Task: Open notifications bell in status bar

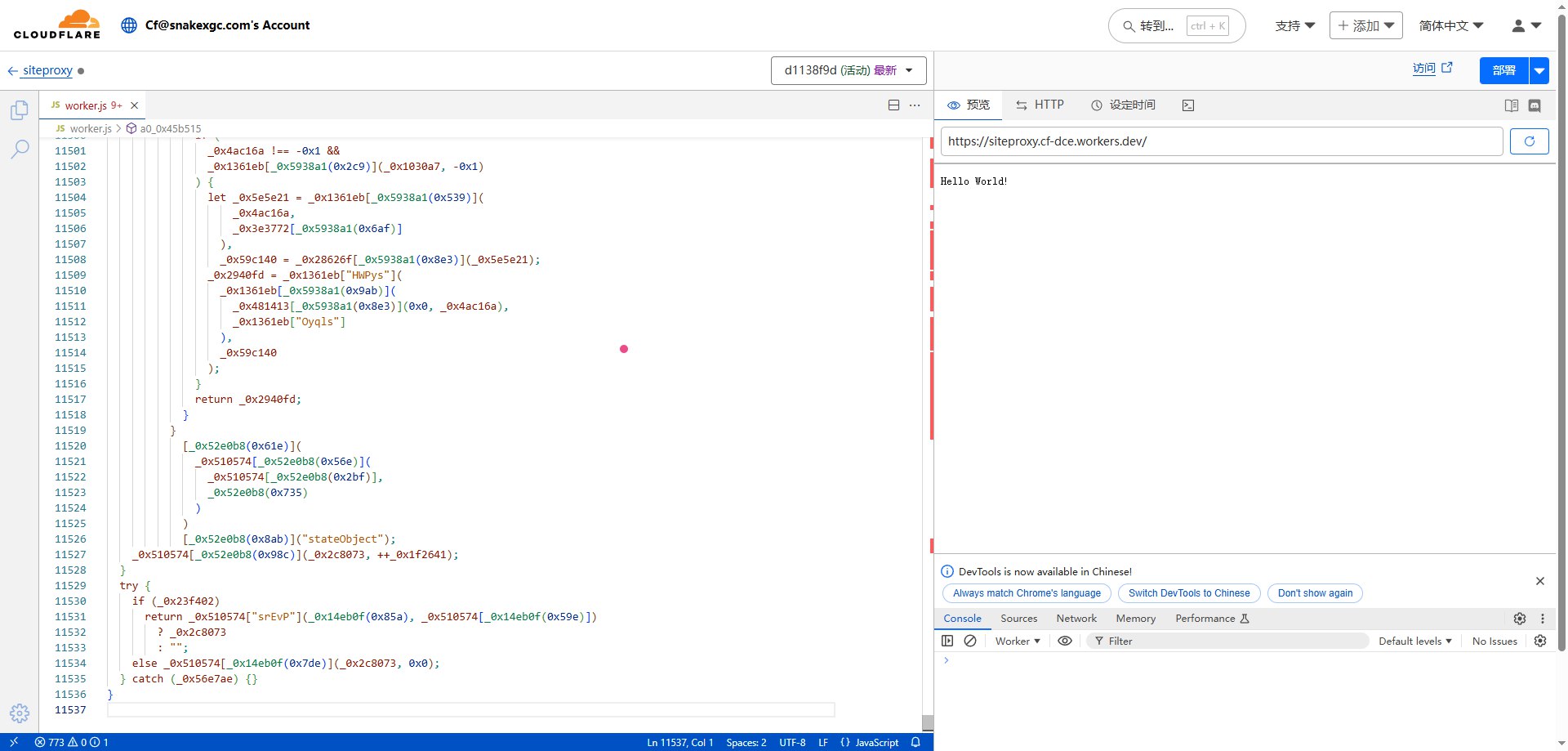Action: click(915, 742)
